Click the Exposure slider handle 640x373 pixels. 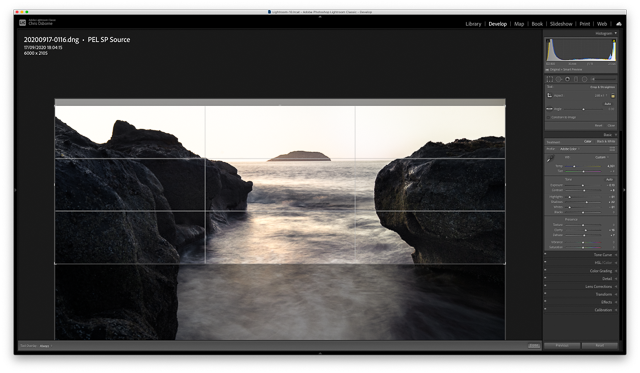[x=582, y=185]
